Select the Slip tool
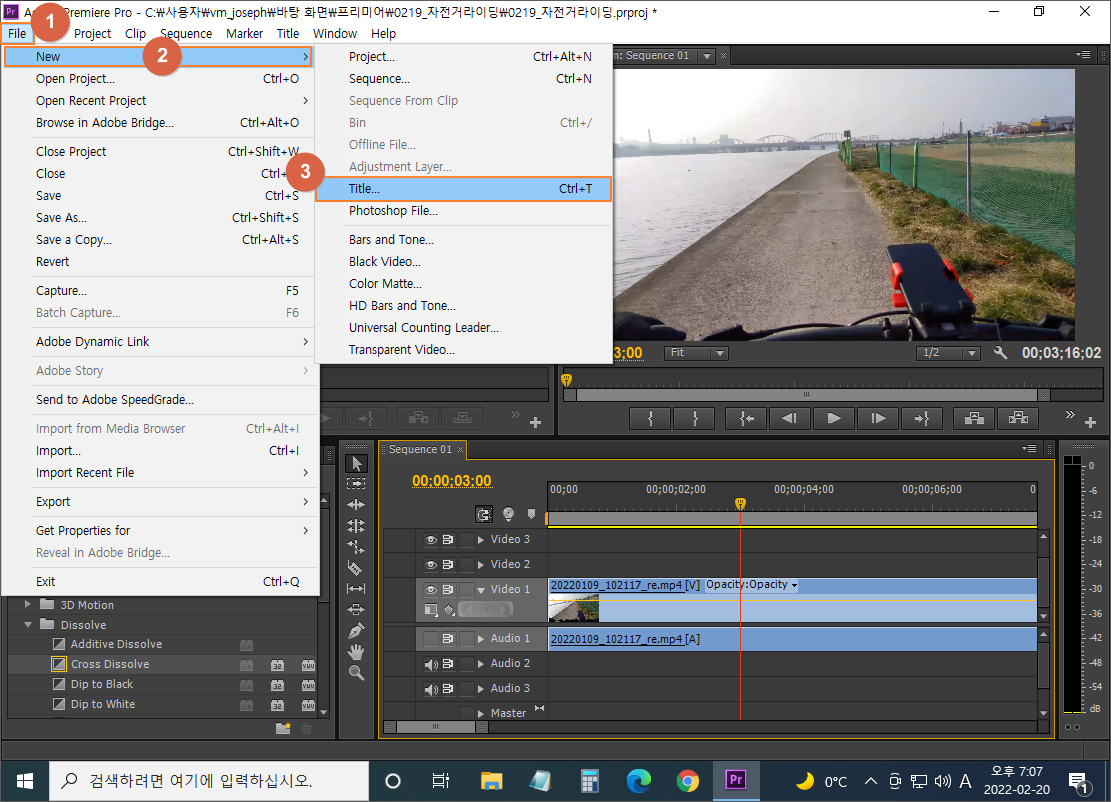The width and height of the screenshot is (1111, 802). tap(356, 588)
